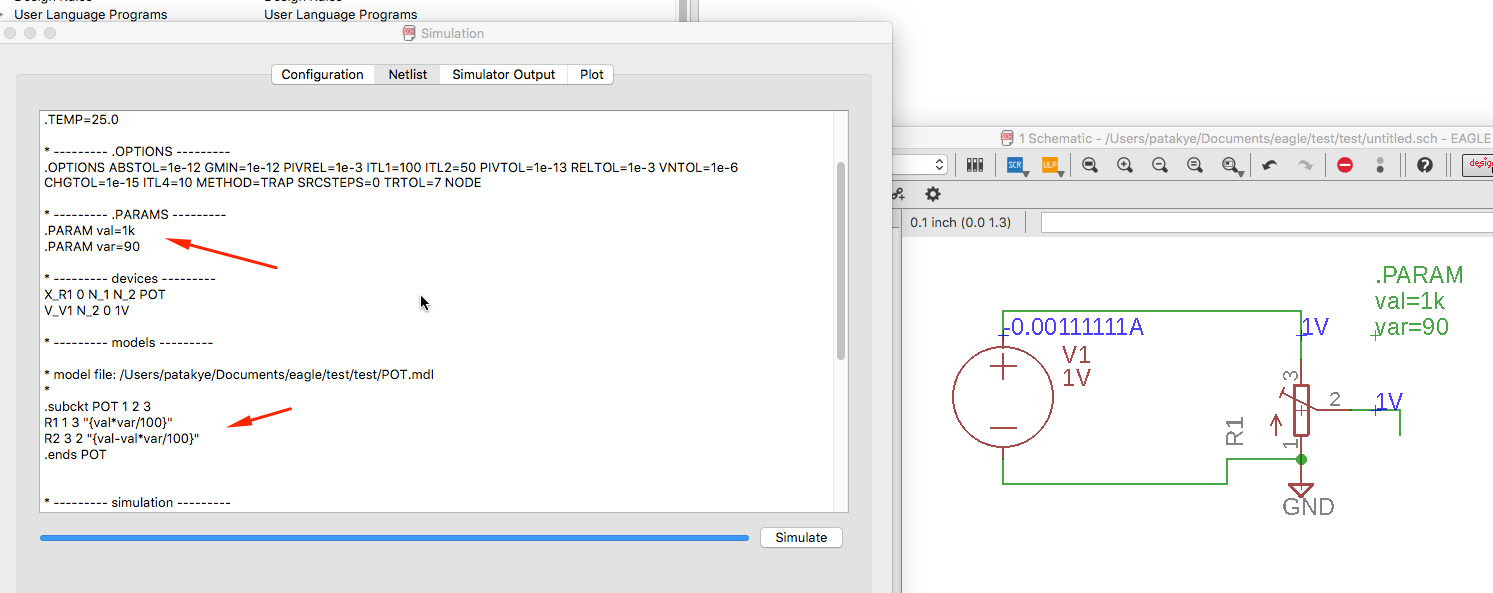Image resolution: width=1493 pixels, height=593 pixels.
Task: Open help via question mark icon
Action: (1425, 165)
